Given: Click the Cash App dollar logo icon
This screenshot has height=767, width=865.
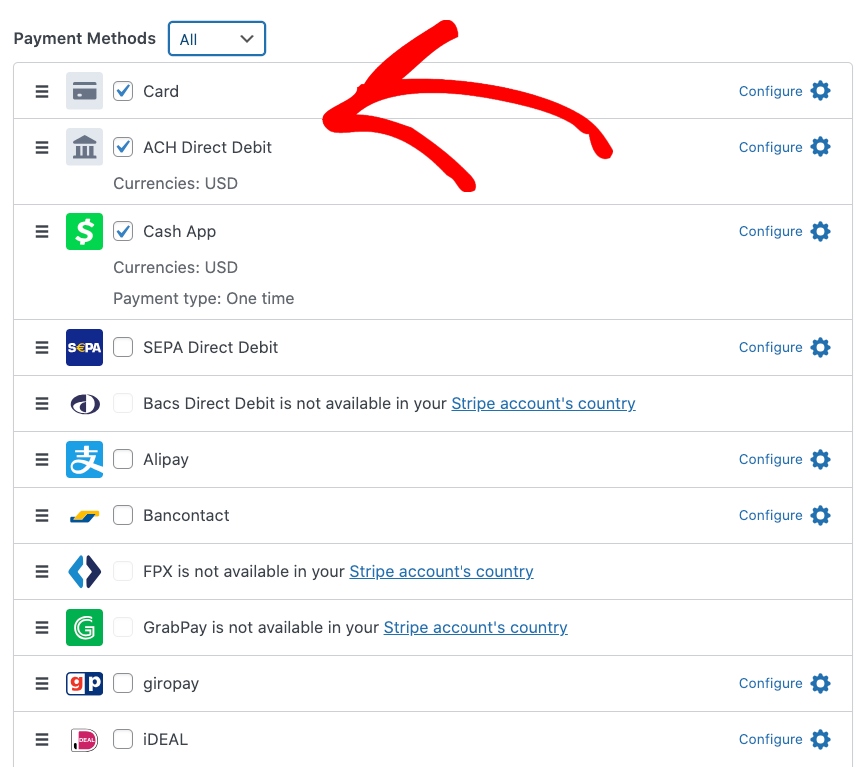Looking at the screenshot, I should pos(84,231).
